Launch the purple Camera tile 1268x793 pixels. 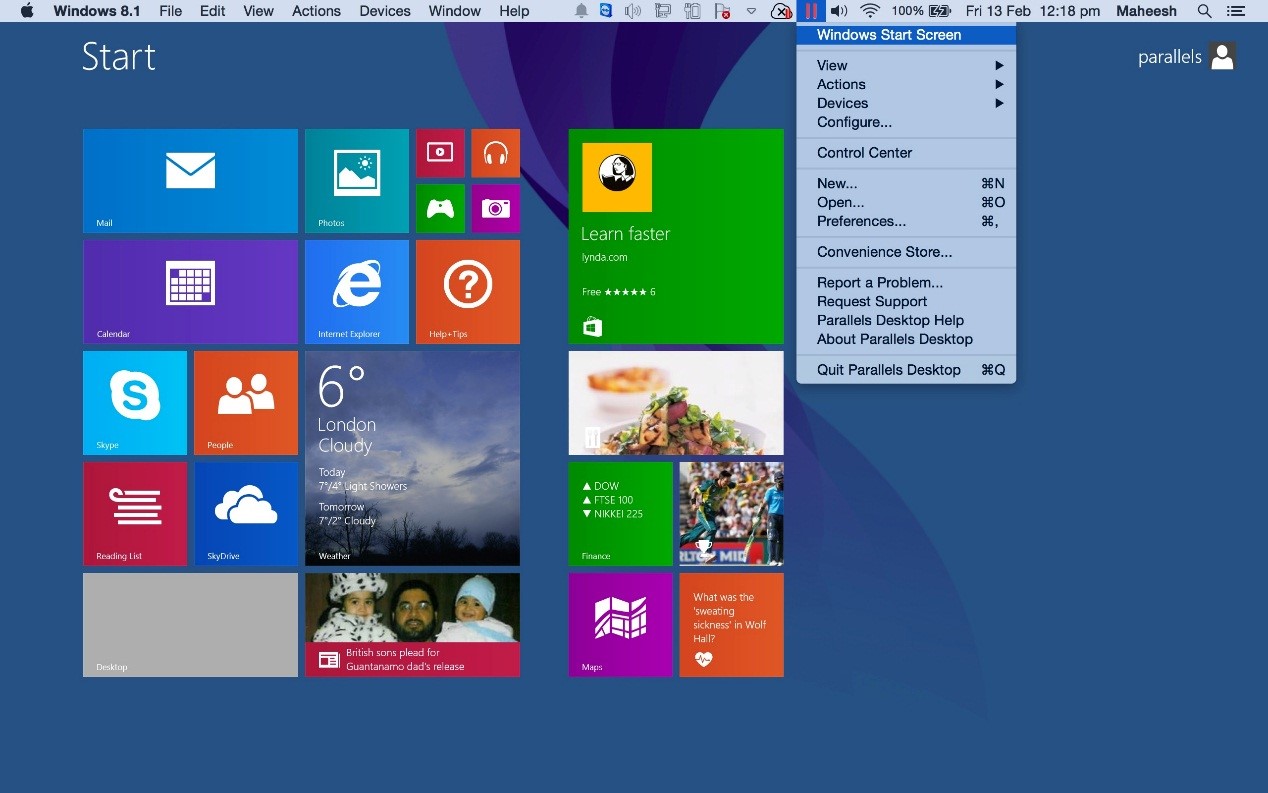pos(495,208)
